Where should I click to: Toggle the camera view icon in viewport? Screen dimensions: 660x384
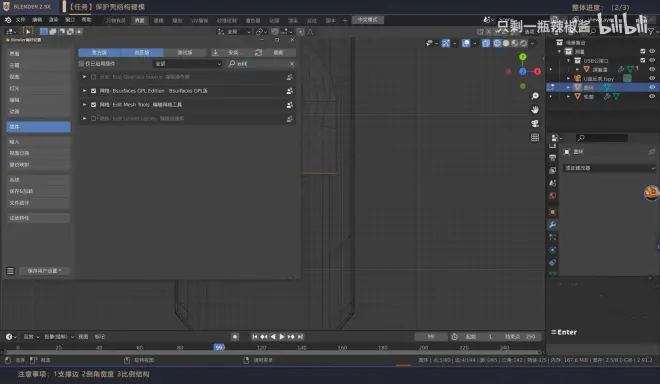535,123
